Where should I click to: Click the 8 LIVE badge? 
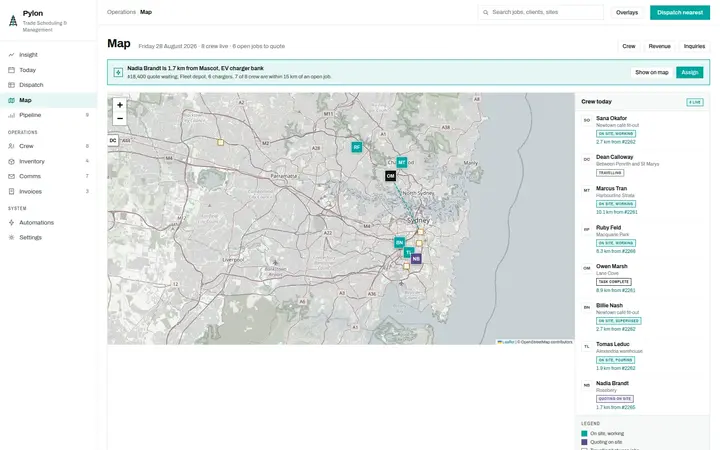695,102
